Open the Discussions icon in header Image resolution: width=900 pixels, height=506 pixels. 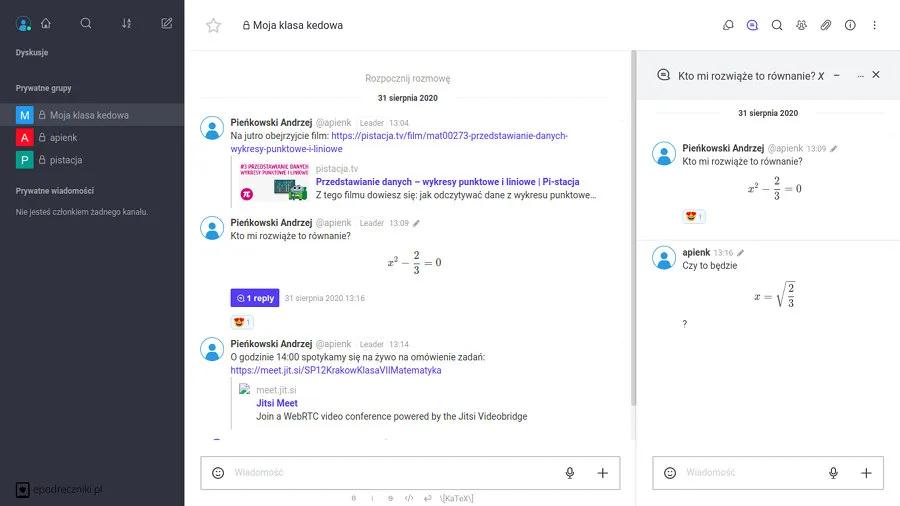(728, 26)
